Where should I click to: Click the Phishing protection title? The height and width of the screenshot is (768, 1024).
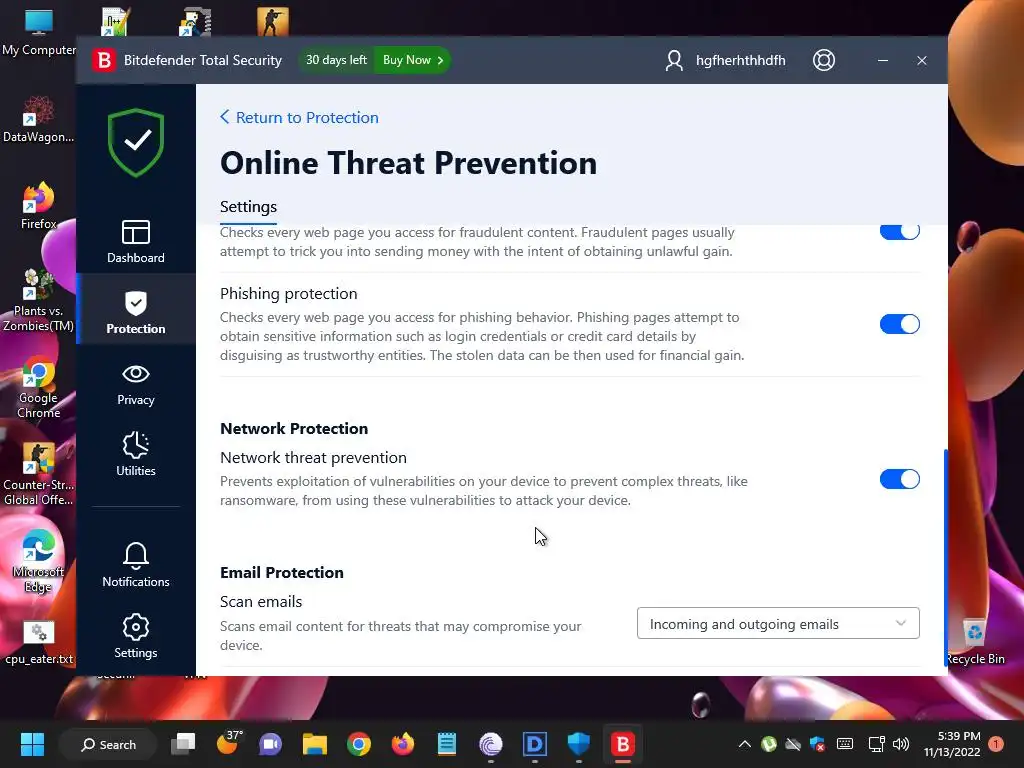289,294
